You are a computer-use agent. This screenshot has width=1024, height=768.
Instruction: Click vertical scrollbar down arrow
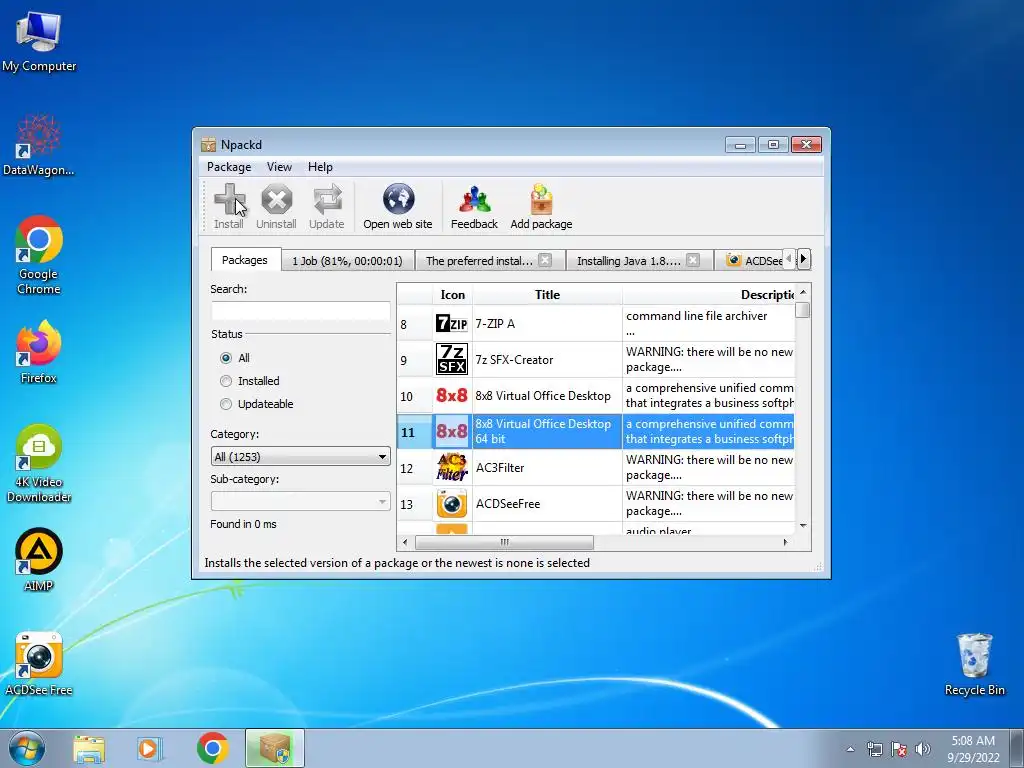point(803,526)
